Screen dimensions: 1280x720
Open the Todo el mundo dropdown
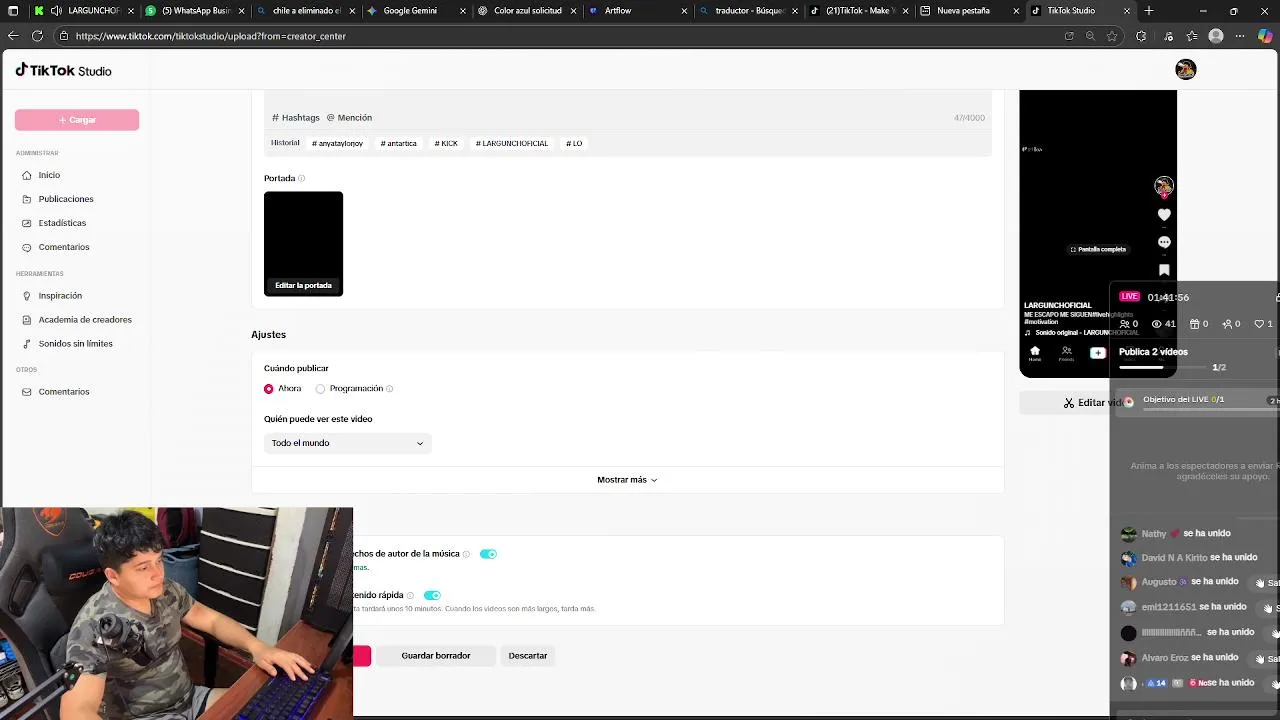[x=347, y=443]
